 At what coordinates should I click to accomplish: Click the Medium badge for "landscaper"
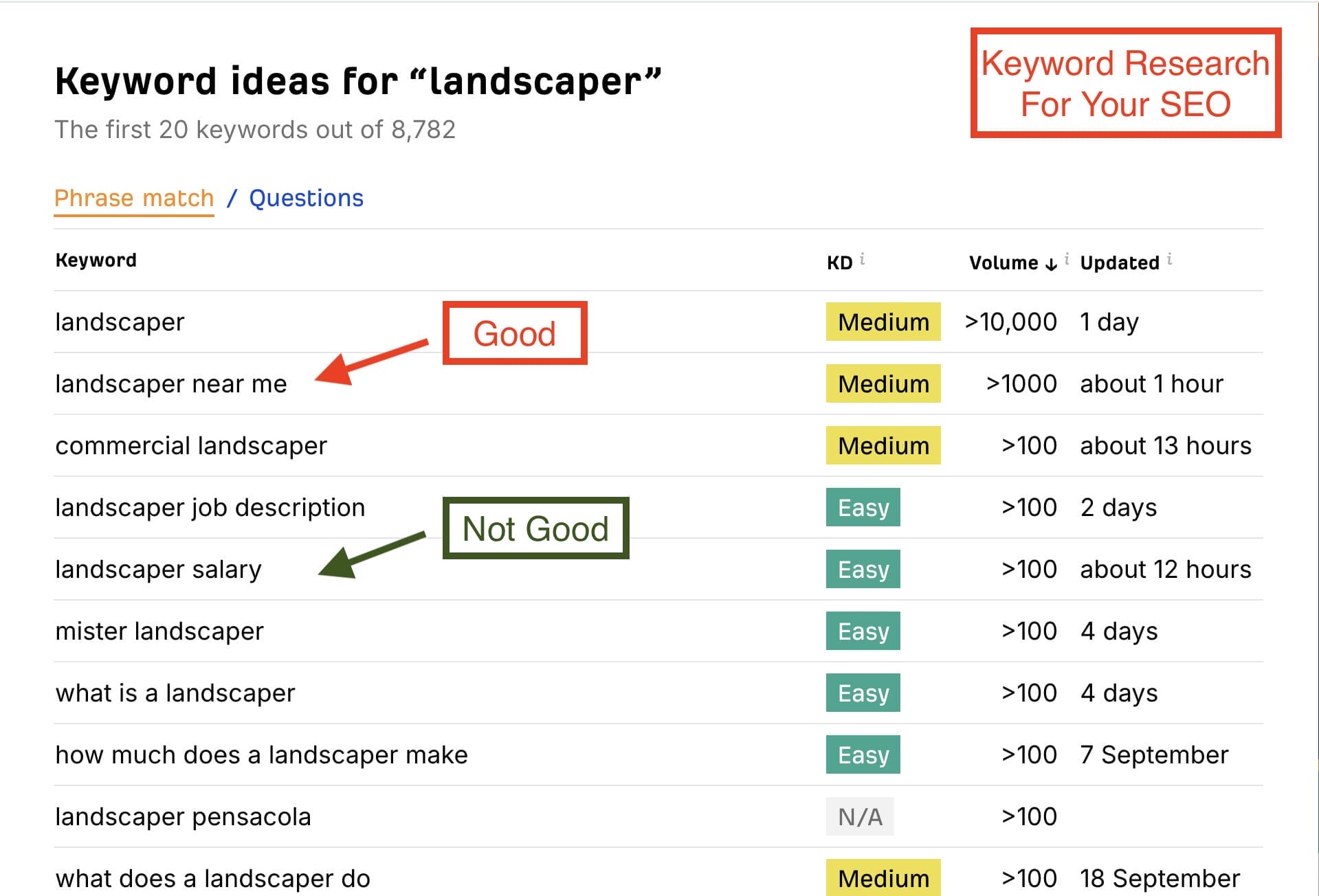pos(883,322)
